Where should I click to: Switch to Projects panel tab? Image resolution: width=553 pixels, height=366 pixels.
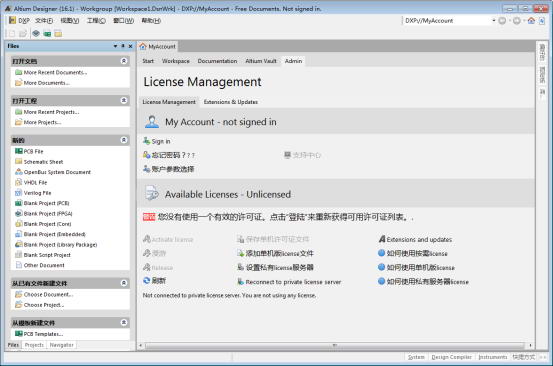(x=34, y=345)
